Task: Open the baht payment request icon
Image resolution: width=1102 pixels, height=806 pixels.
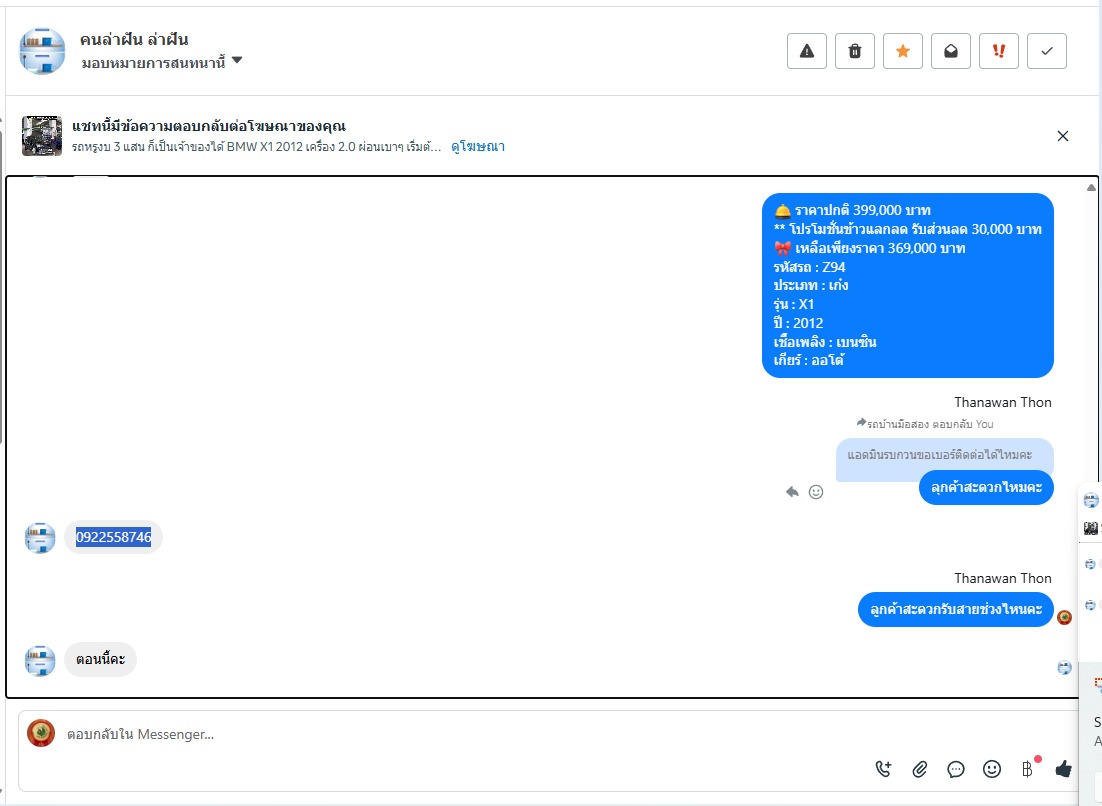Action: pos(1028,769)
